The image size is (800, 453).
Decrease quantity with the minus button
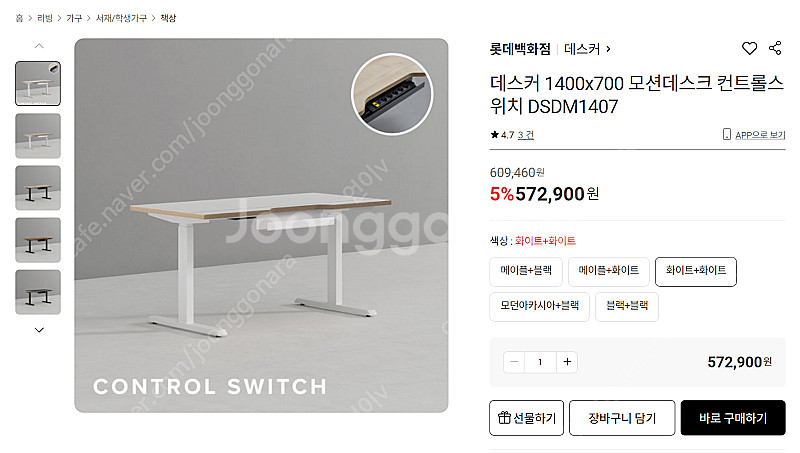pyautogui.click(x=514, y=362)
